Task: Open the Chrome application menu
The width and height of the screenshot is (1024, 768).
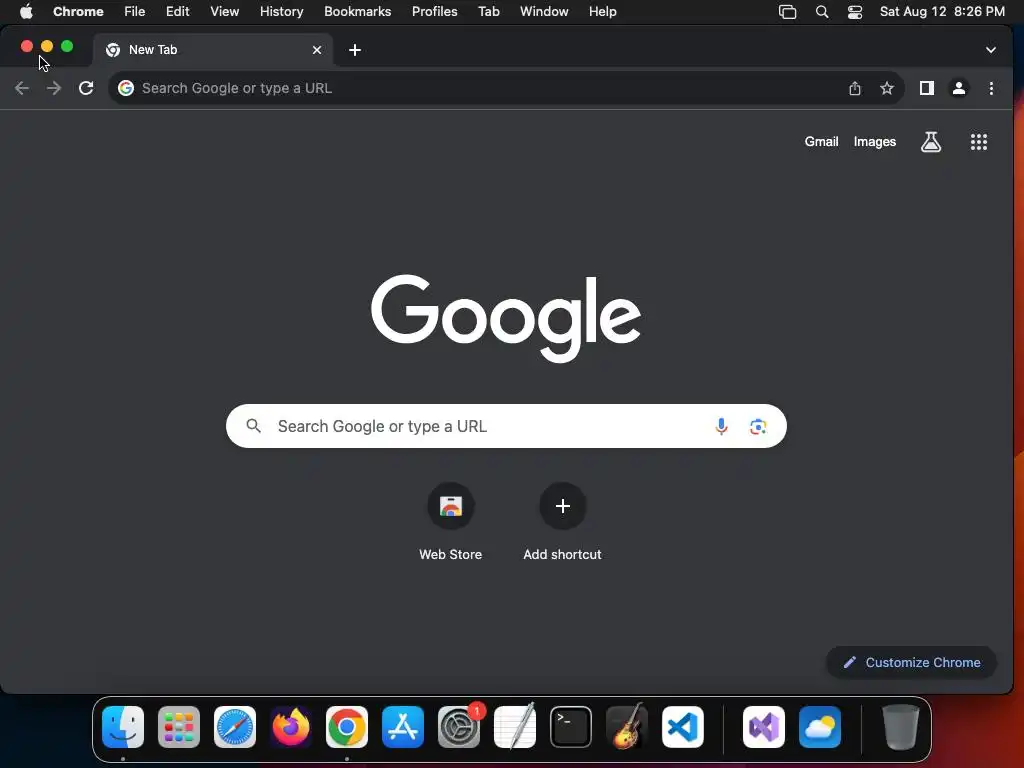Action: (78, 12)
